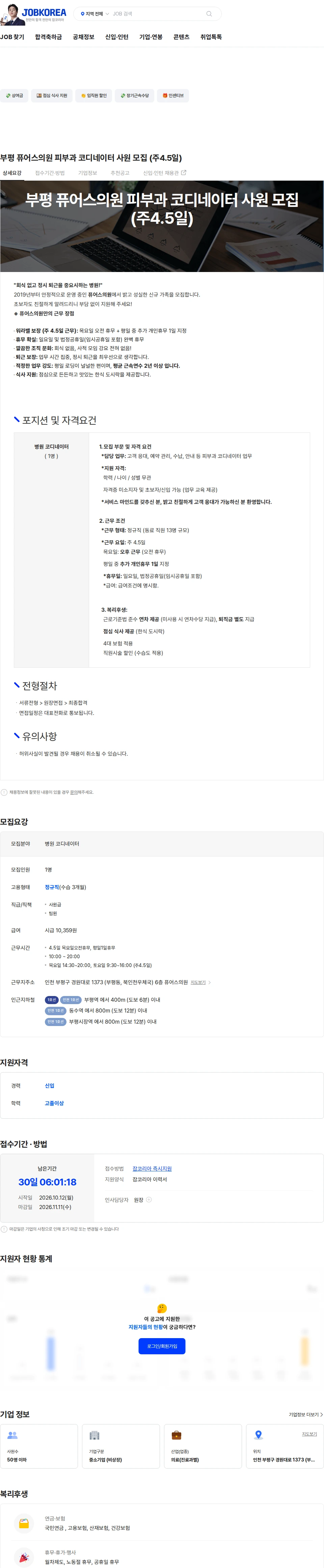
Task: Click the location pin icon in the search bar
Action: coord(83,13)
